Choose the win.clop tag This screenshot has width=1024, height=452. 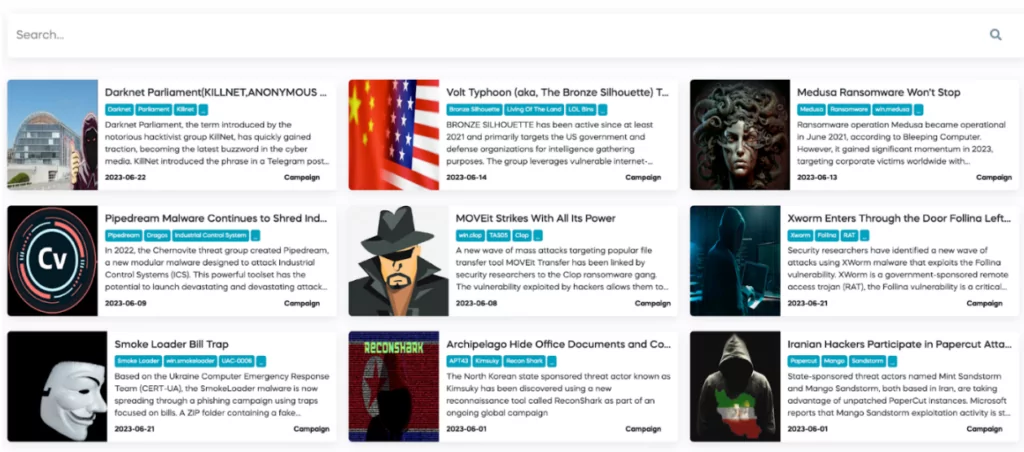point(470,235)
